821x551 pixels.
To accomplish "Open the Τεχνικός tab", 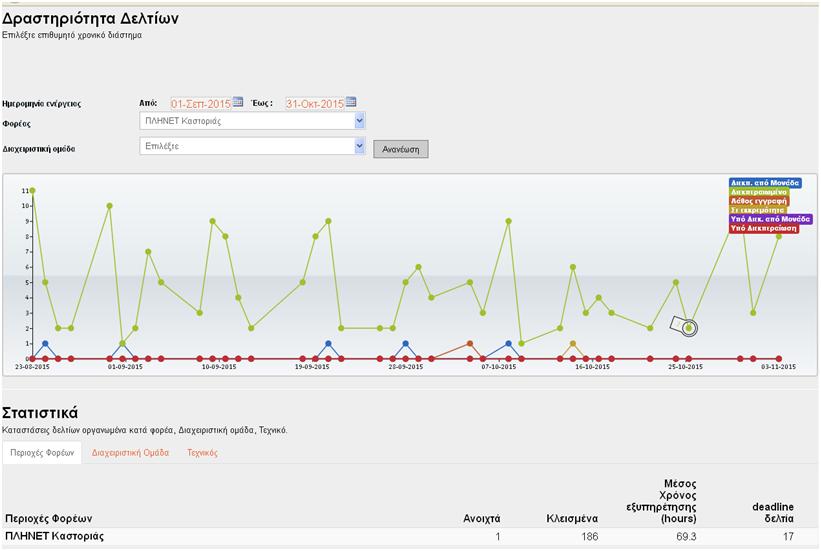I will click(202, 453).
